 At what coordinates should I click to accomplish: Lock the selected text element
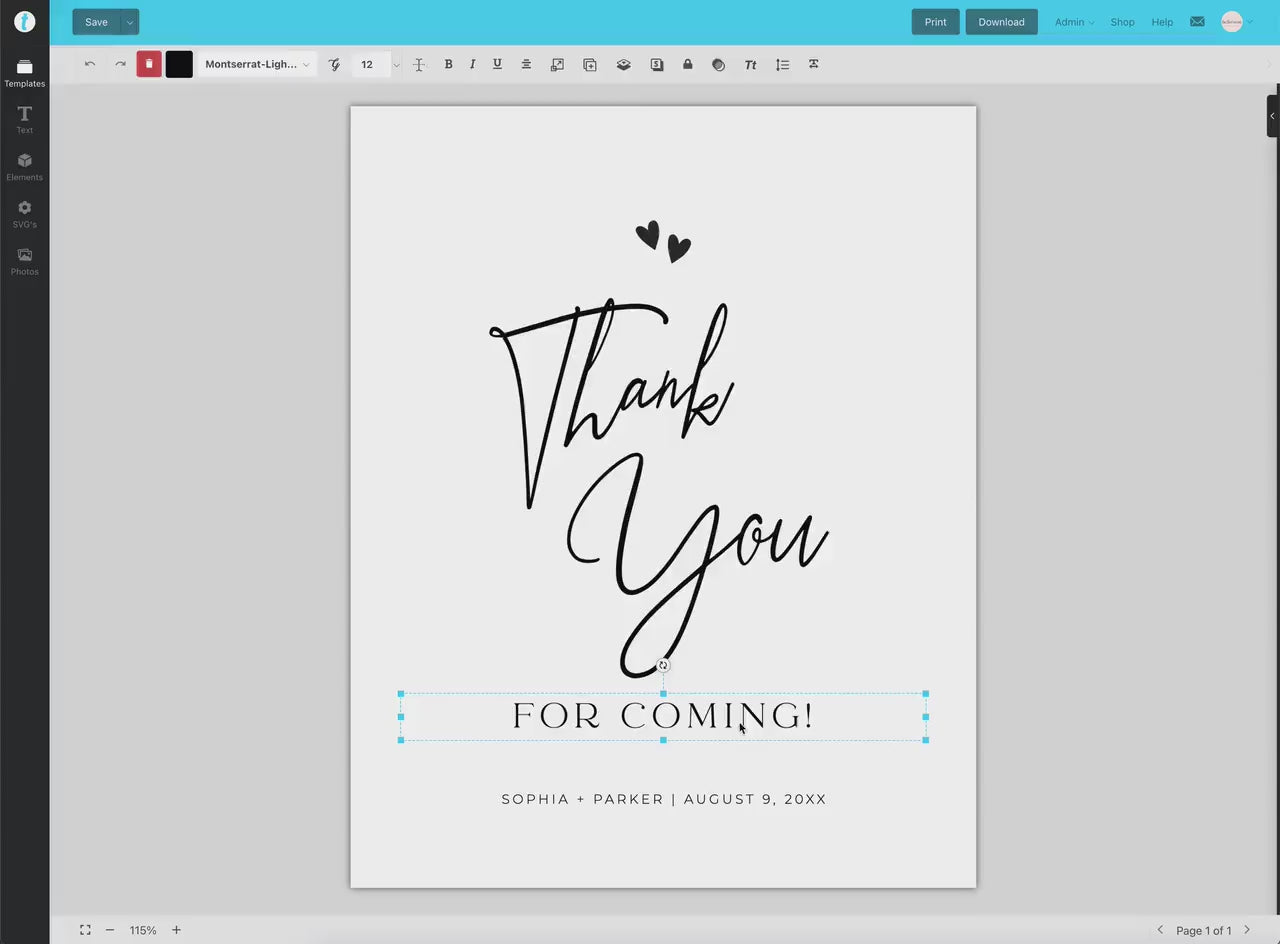[687, 64]
